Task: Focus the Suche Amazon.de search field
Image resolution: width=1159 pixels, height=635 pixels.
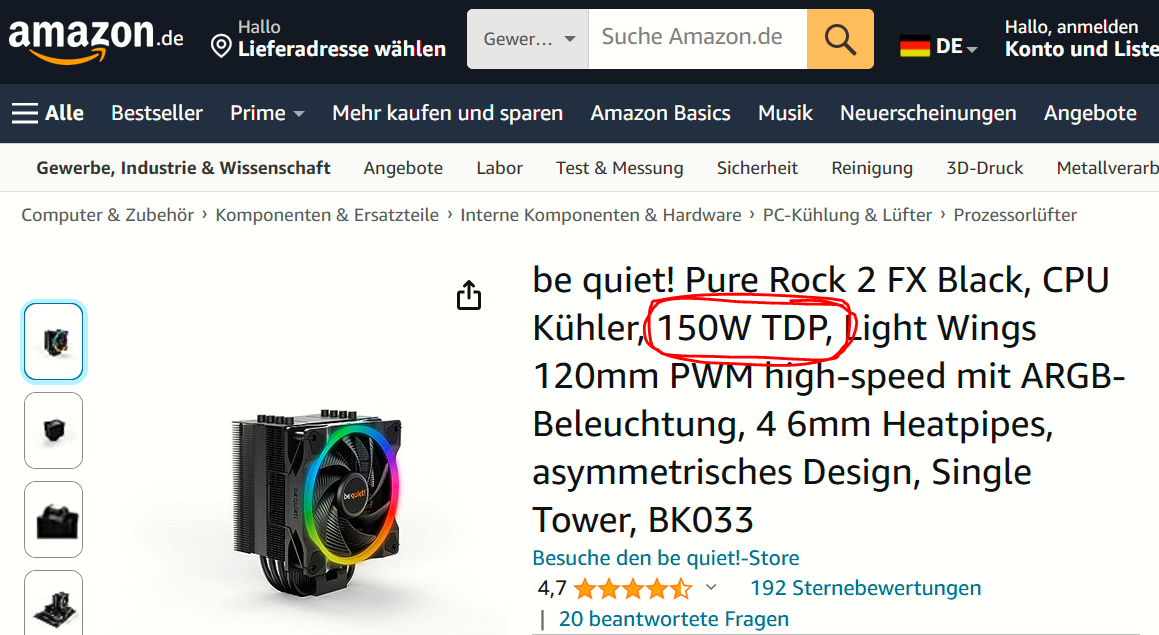Action: pos(698,39)
